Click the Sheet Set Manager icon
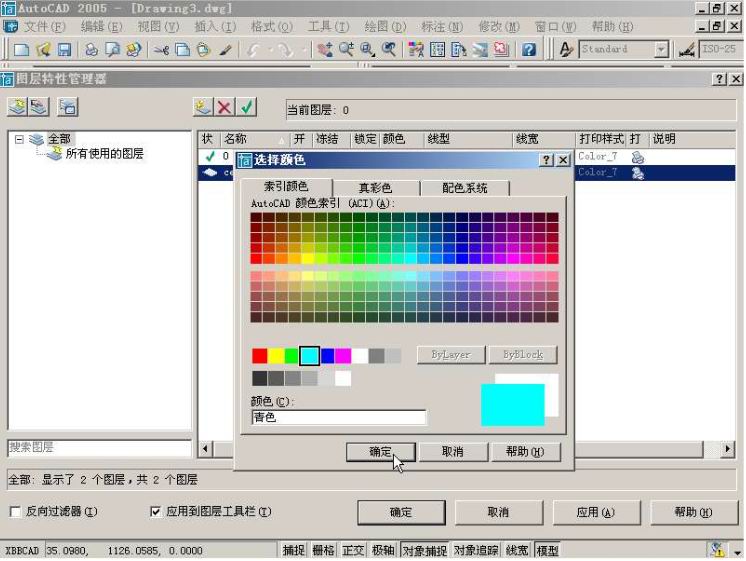 (480, 49)
